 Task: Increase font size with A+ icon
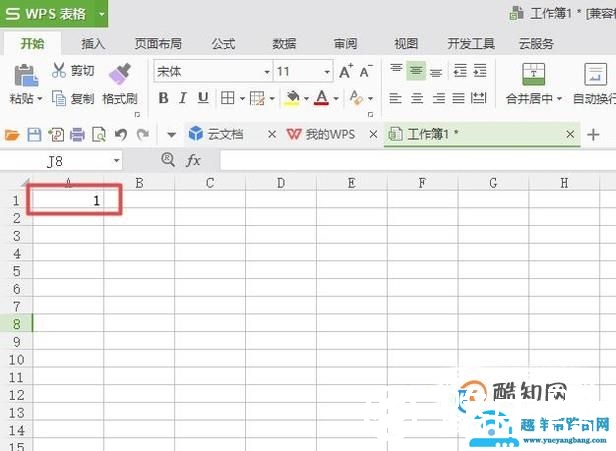[346, 71]
